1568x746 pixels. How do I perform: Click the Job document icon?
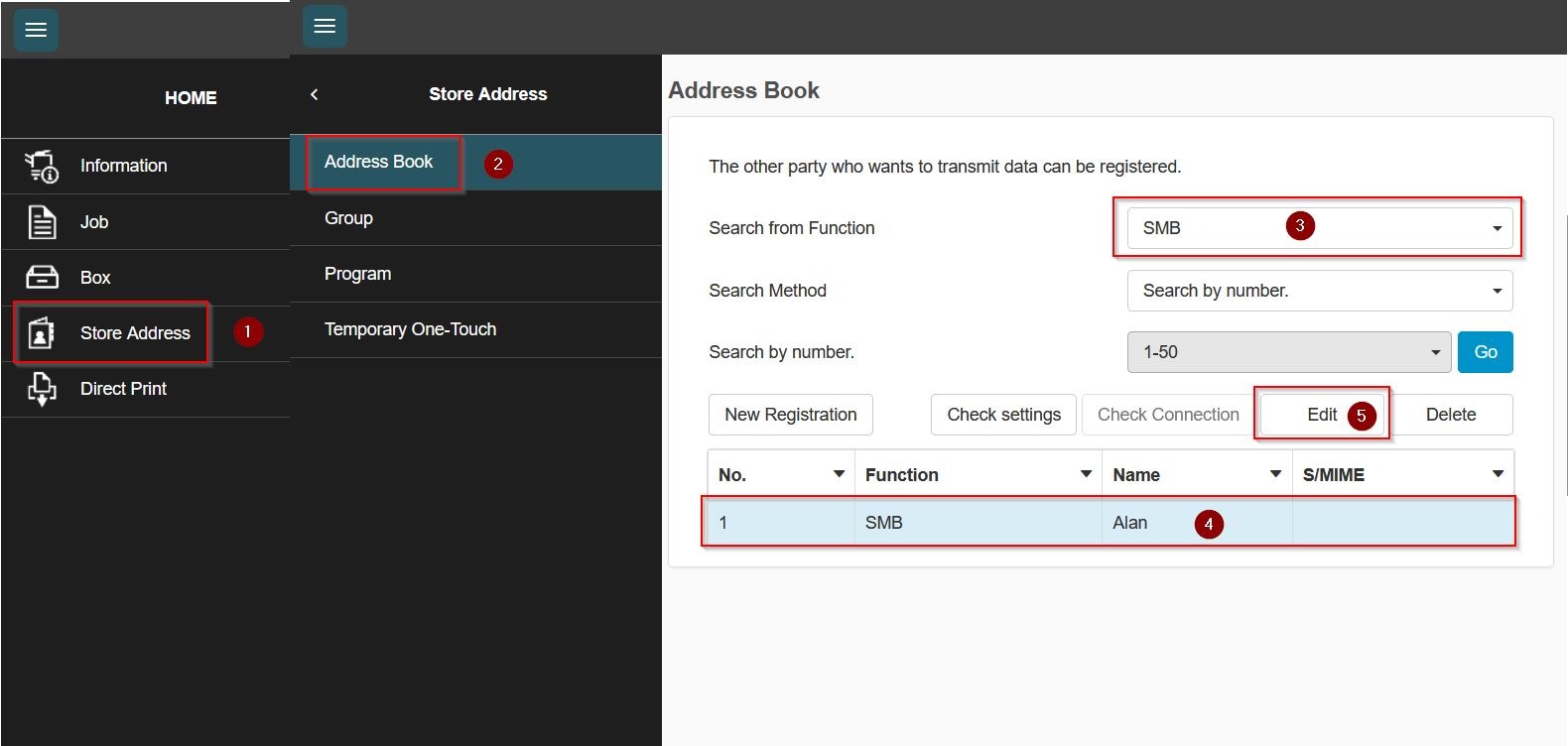[41, 222]
